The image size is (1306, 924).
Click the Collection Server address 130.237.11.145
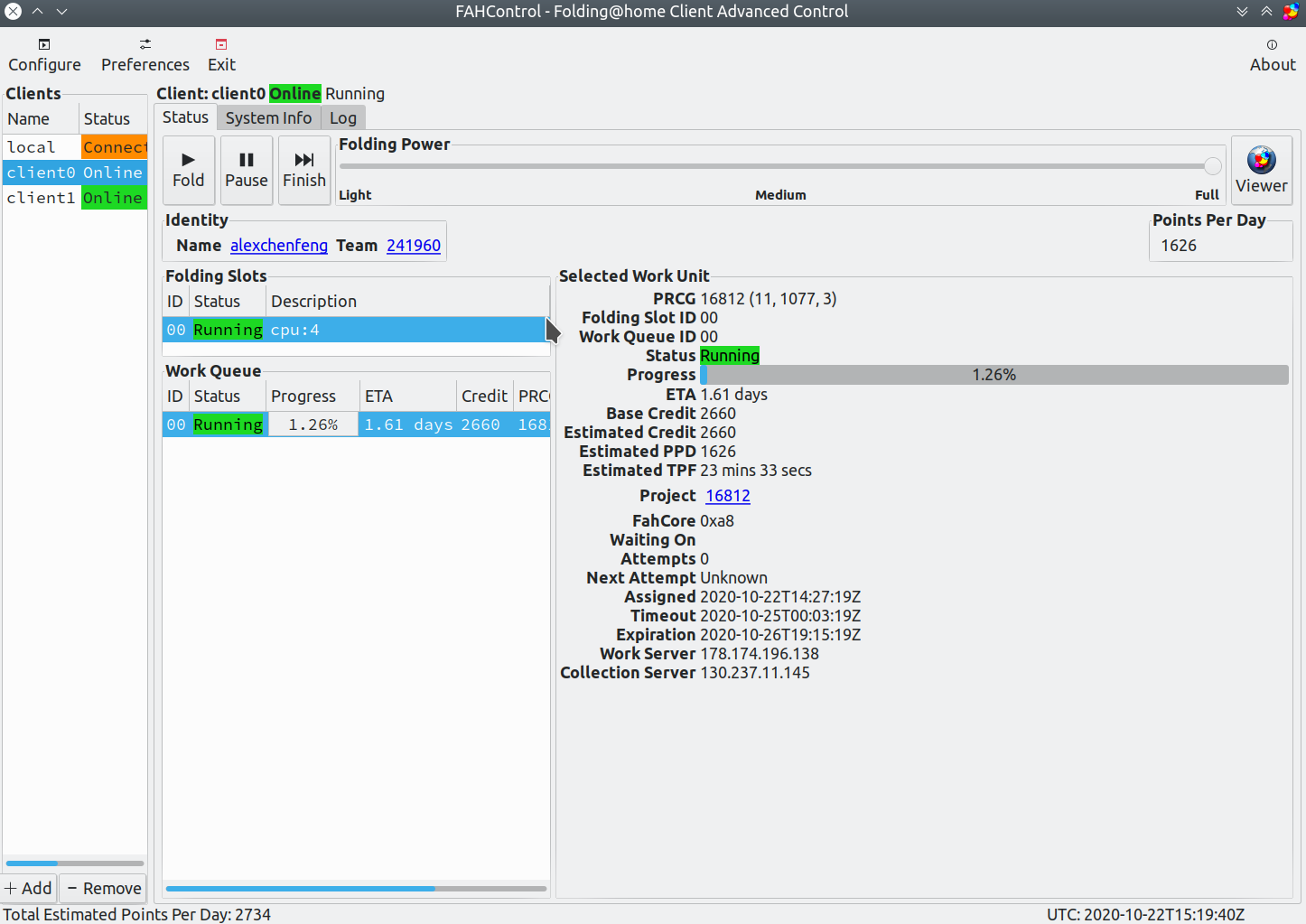click(x=755, y=673)
